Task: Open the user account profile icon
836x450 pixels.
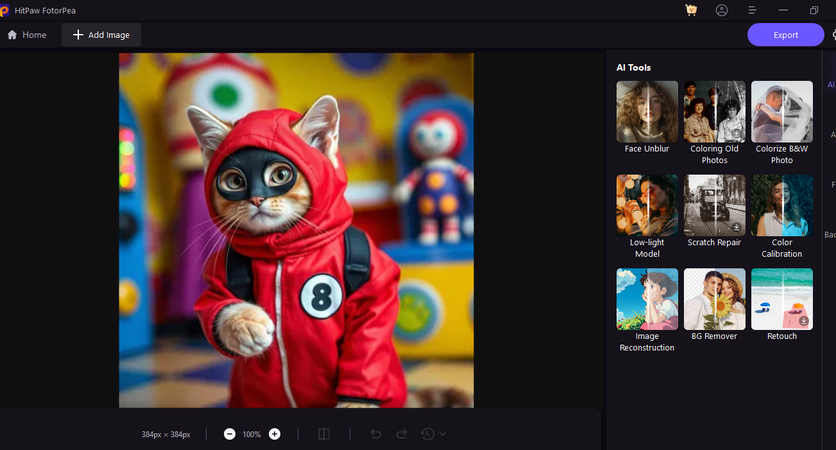Action: point(721,10)
